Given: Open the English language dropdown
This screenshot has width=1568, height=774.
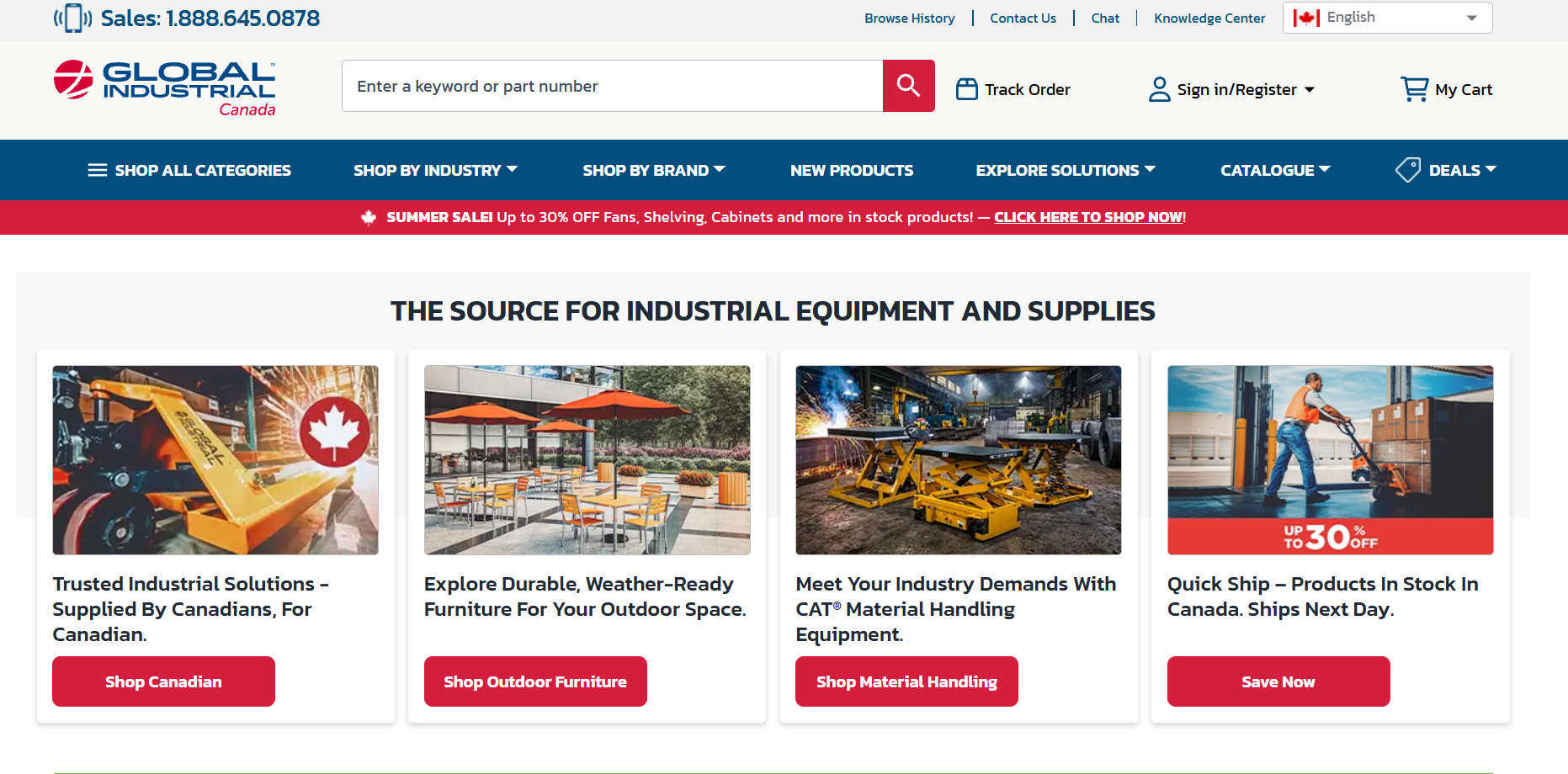Looking at the screenshot, I should point(1387,18).
